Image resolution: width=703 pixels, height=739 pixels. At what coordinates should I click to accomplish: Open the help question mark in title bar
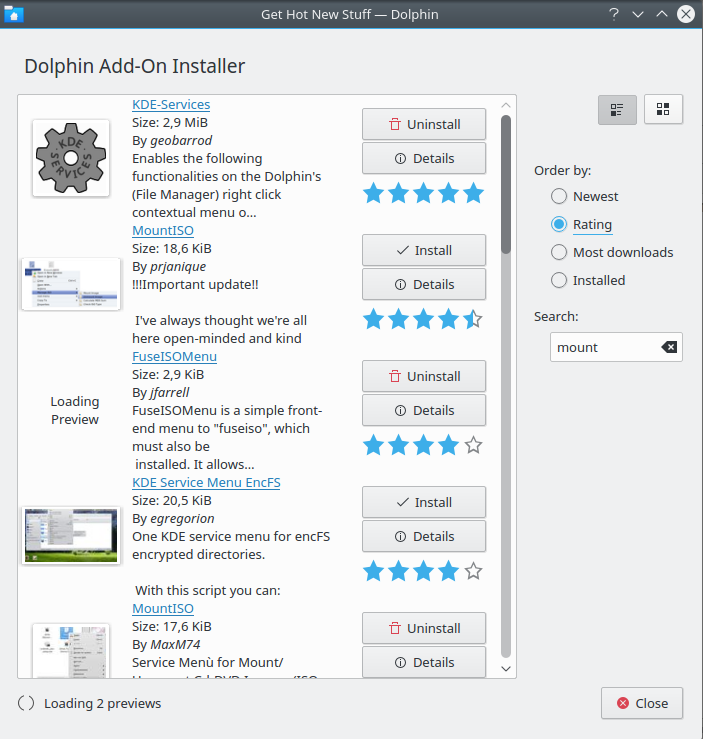pos(613,14)
